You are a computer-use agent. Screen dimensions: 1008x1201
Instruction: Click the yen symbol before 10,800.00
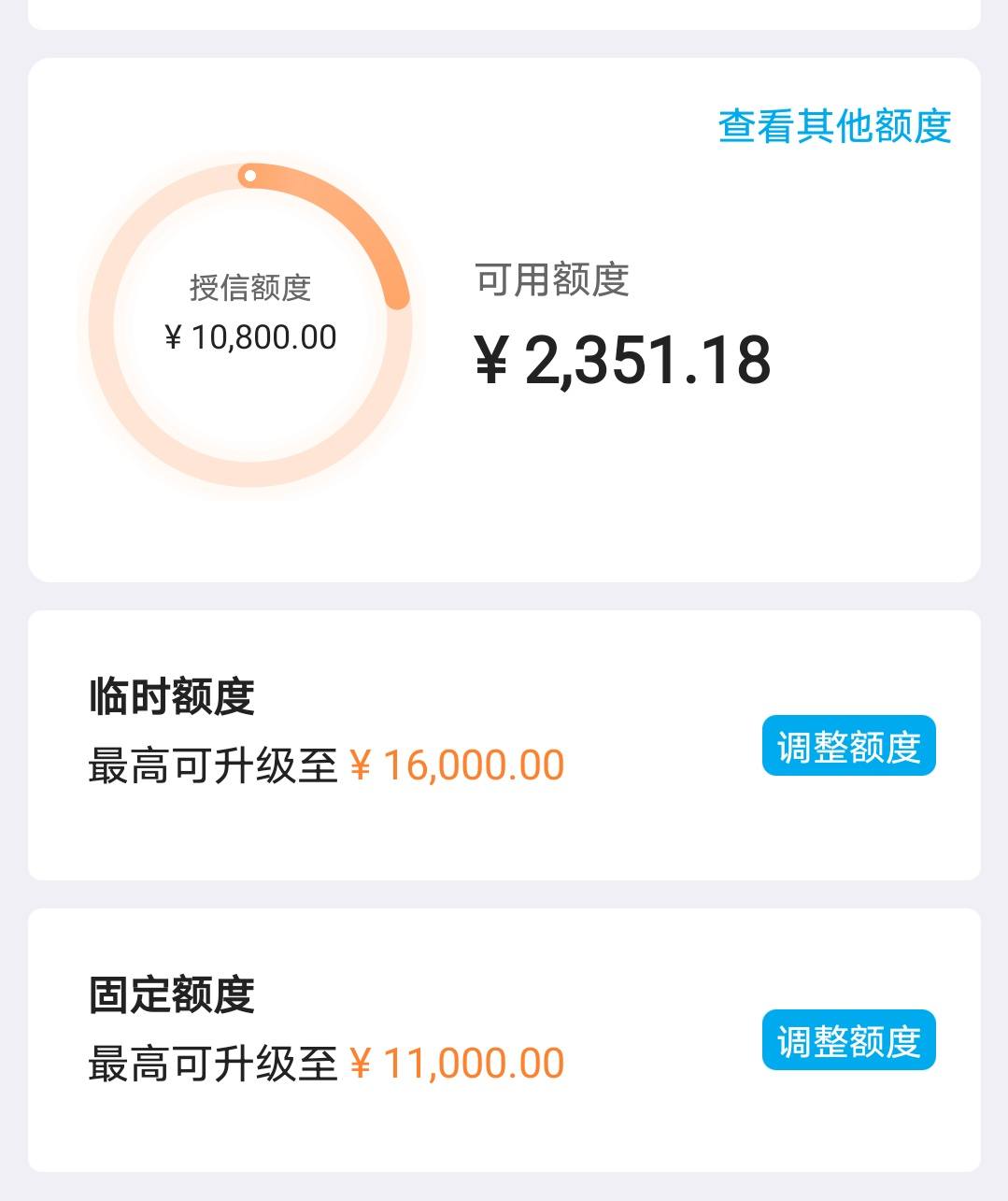[173, 337]
